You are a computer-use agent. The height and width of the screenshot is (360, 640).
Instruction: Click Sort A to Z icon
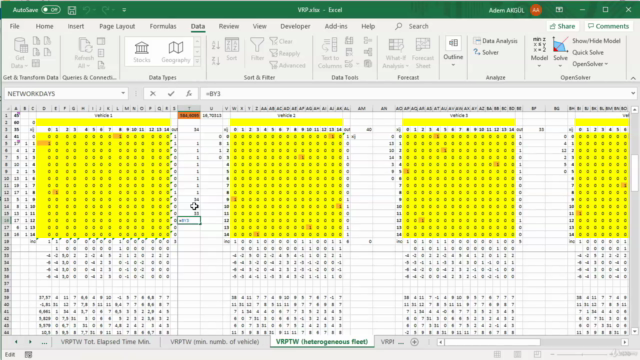click(216, 45)
